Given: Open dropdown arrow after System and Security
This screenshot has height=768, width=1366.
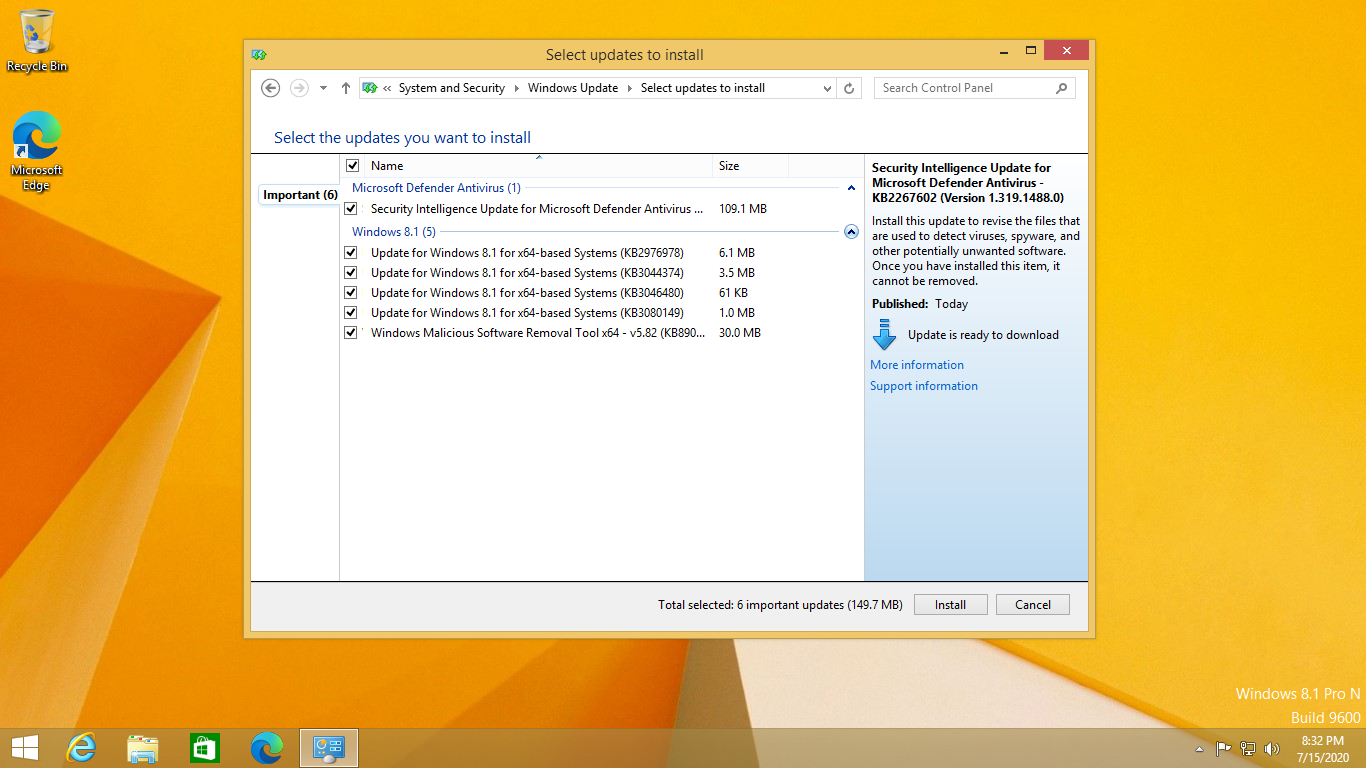Looking at the screenshot, I should 517,88.
